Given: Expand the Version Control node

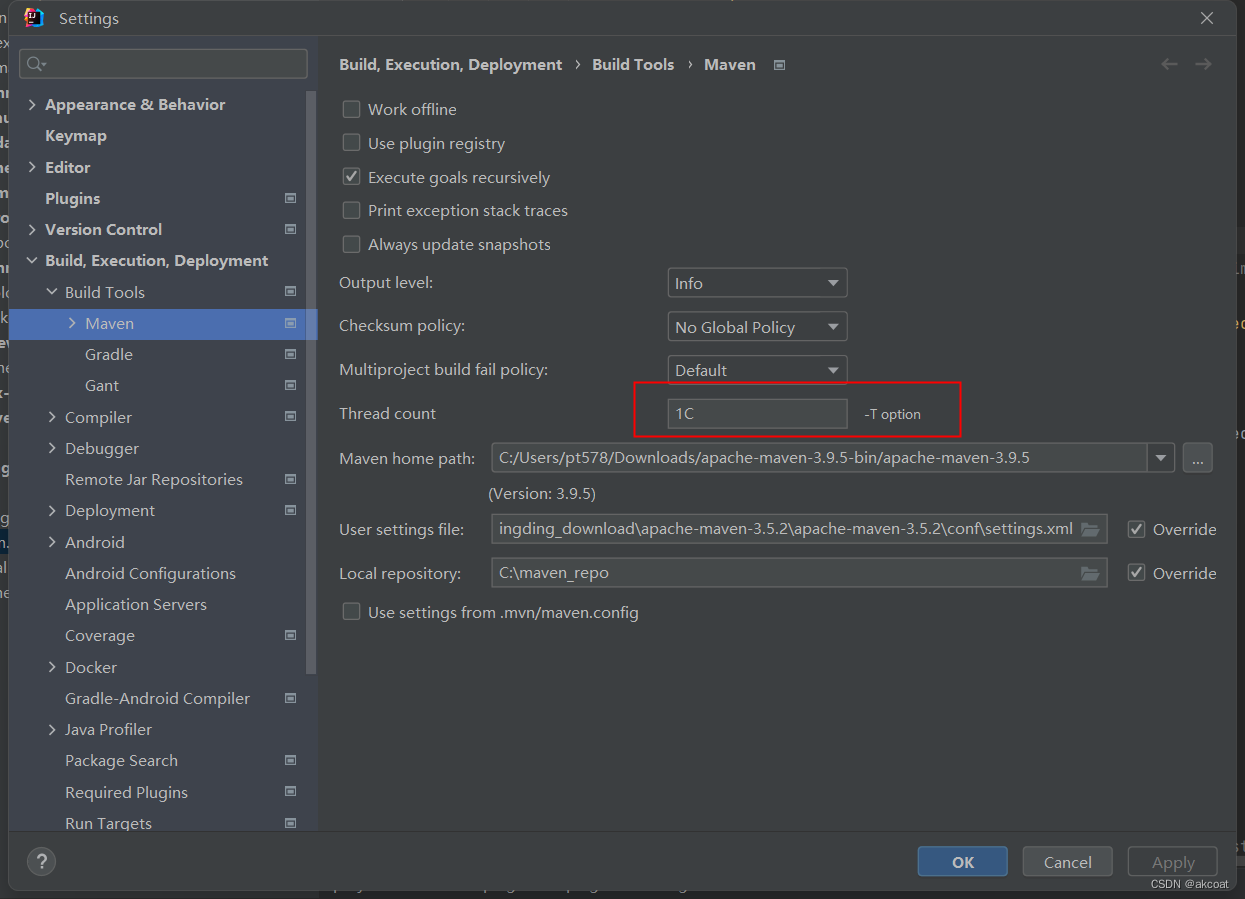Looking at the screenshot, I should point(32,229).
